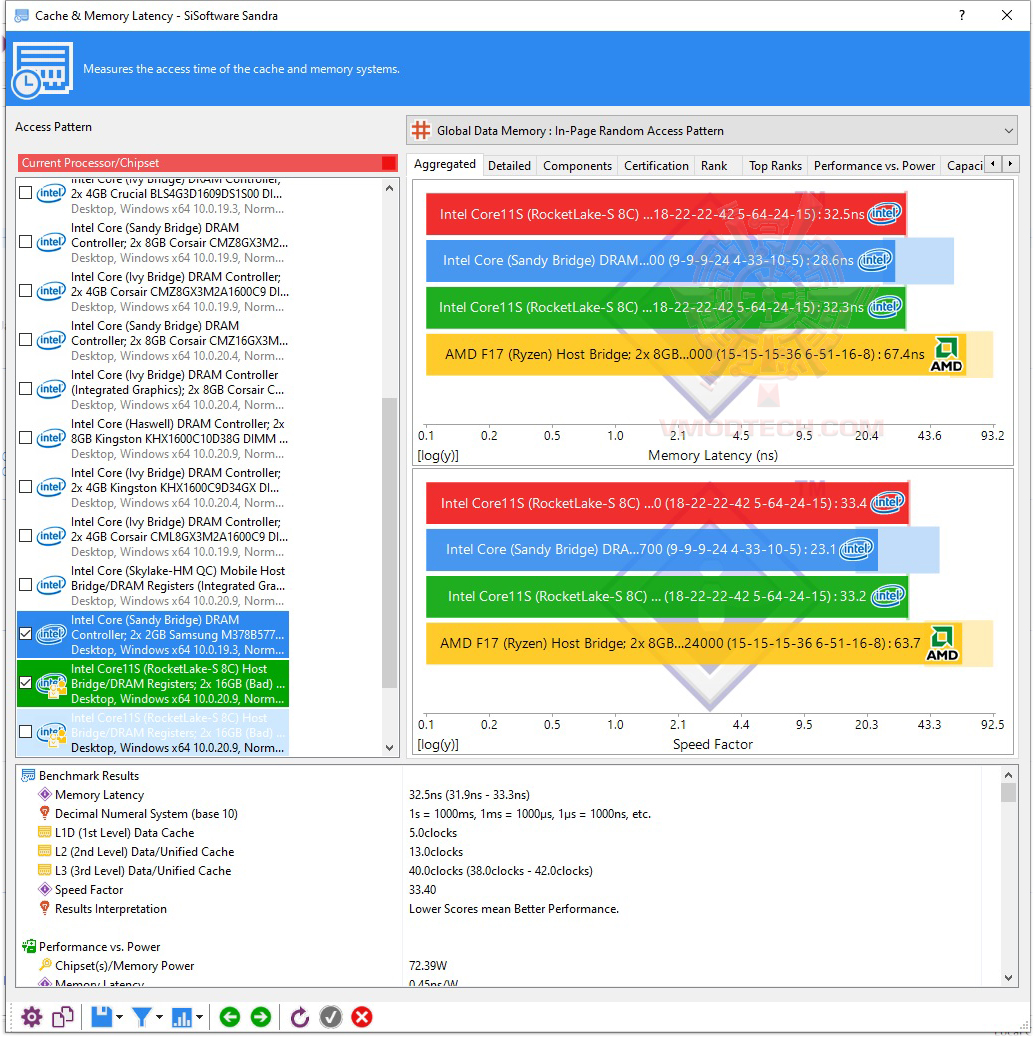Click the yellow AMD 63.7 speed factor bar
This screenshot has width=1034, height=1037.
(x=694, y=643)
